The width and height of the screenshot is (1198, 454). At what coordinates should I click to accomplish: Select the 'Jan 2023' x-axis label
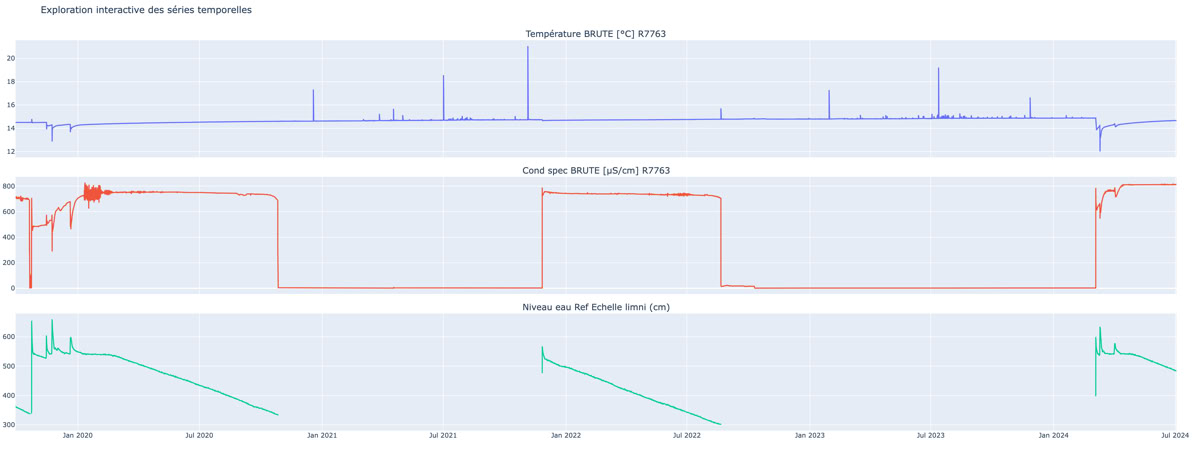(x=809, y=436)
